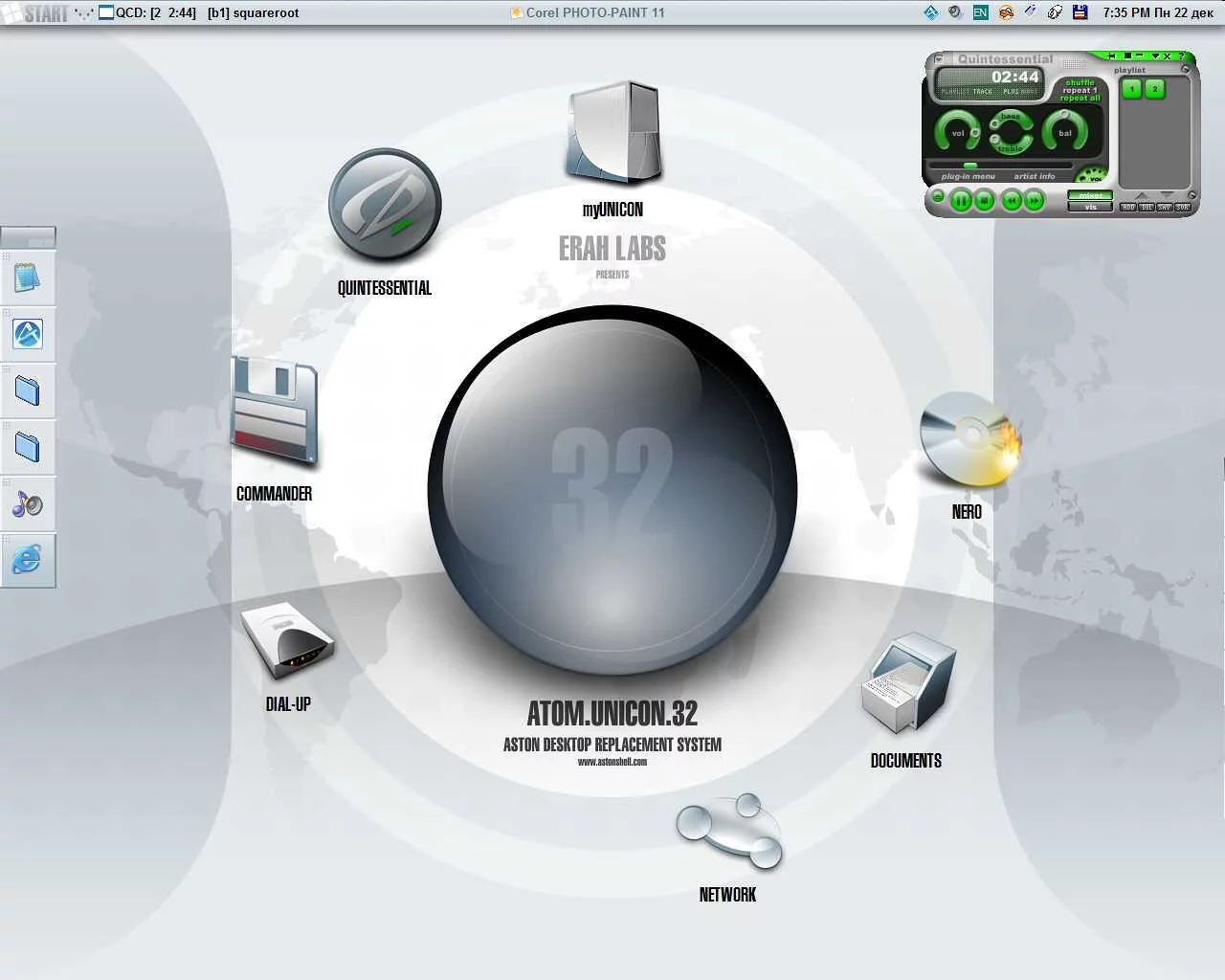Click the down-arrow in player title bar
This screenshot has width=1225, height=980.
click(x=1155, y=56)
